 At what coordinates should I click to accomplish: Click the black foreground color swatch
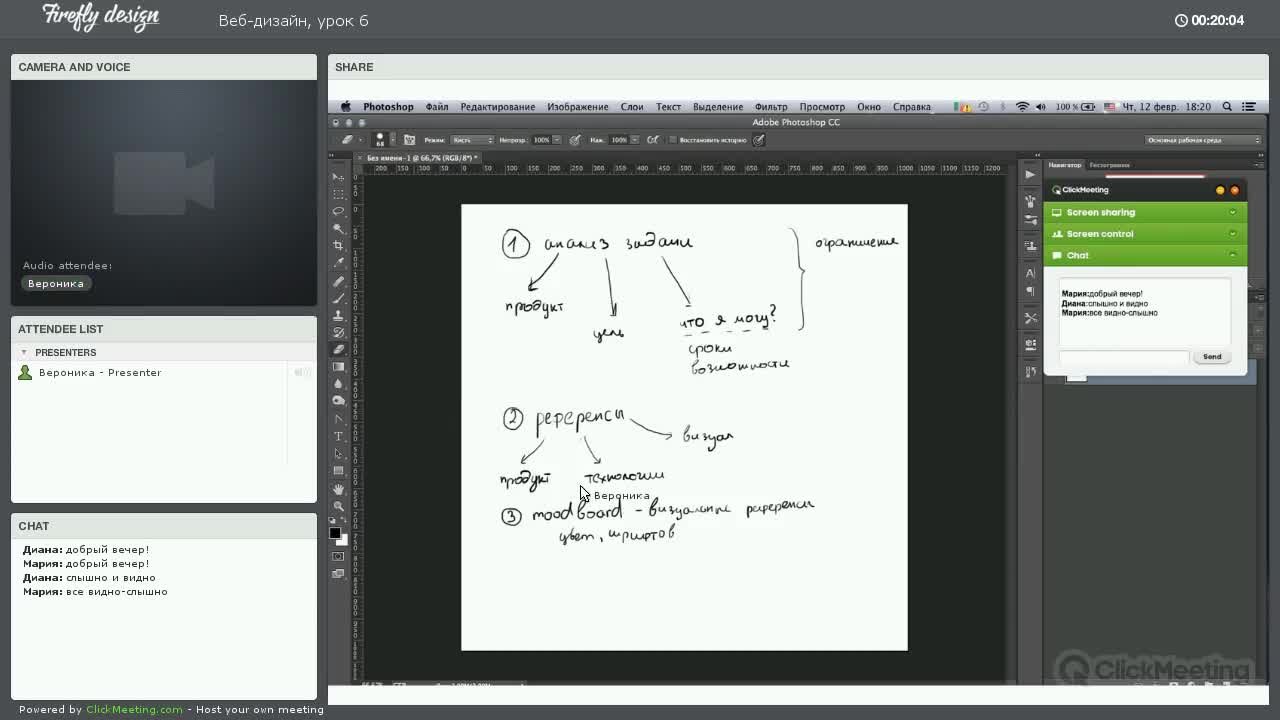pos(335,533)
